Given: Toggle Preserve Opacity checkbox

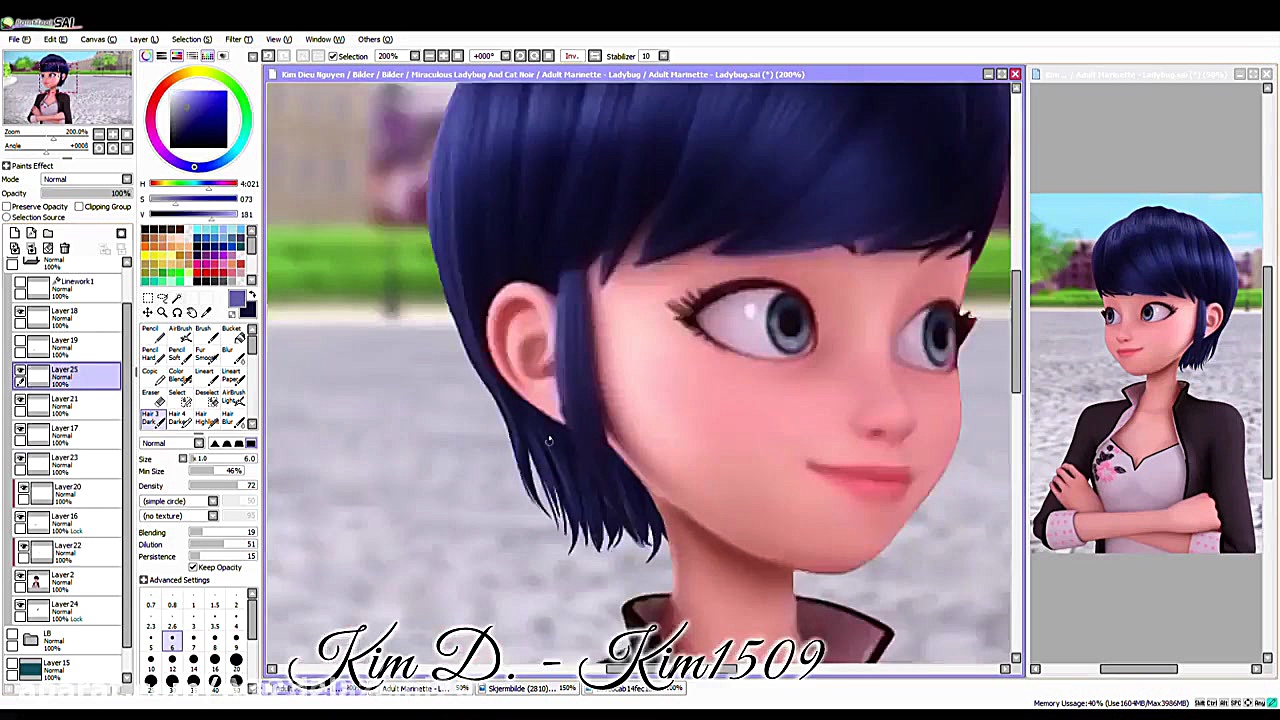Looking at the screenshot, I should [7, 207].
